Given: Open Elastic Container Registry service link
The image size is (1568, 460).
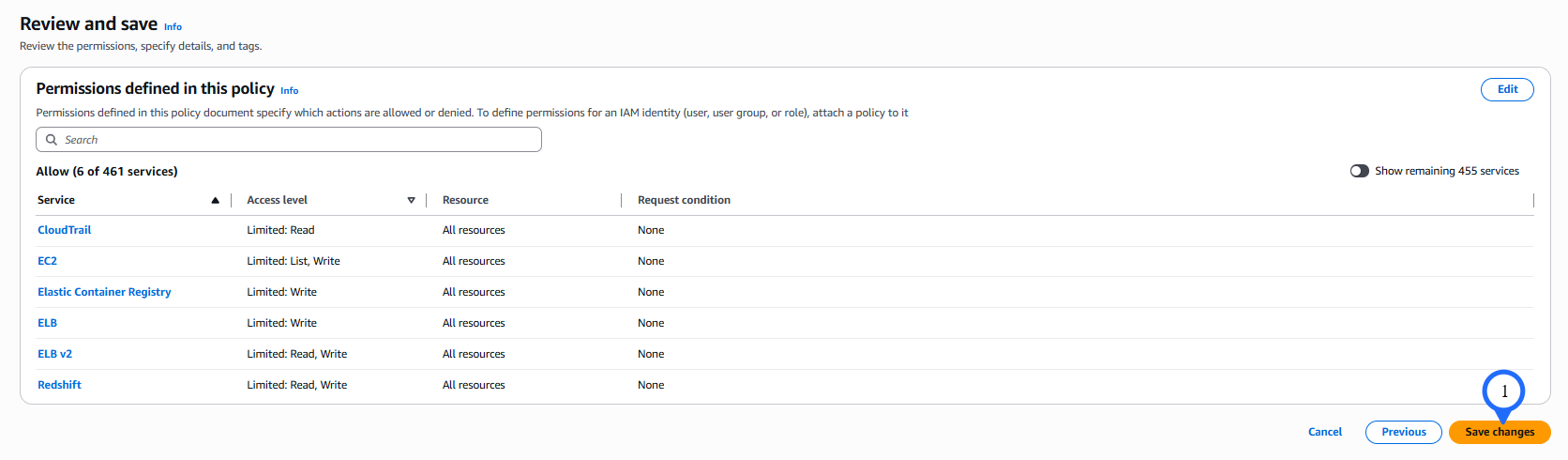Looking at the screenshot, I should [104, 292].
